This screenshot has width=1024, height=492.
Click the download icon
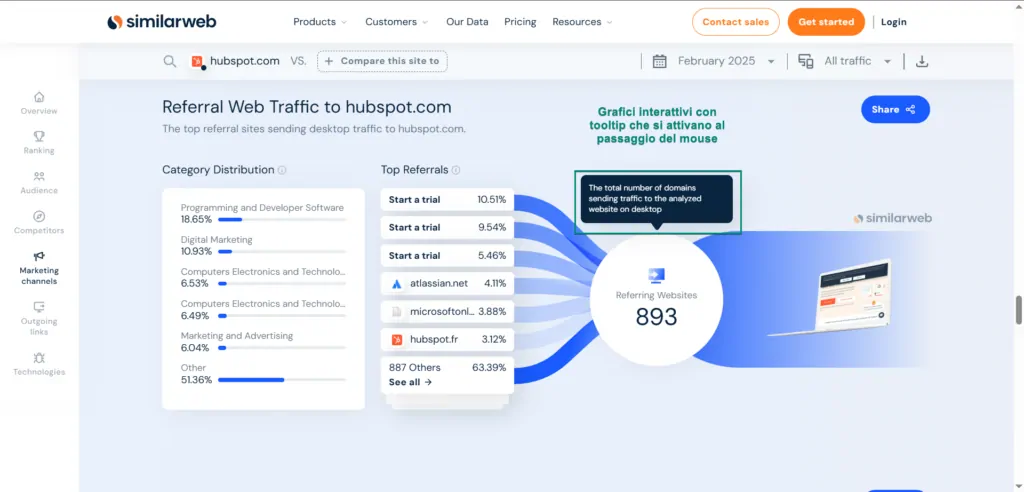point(921,61)
